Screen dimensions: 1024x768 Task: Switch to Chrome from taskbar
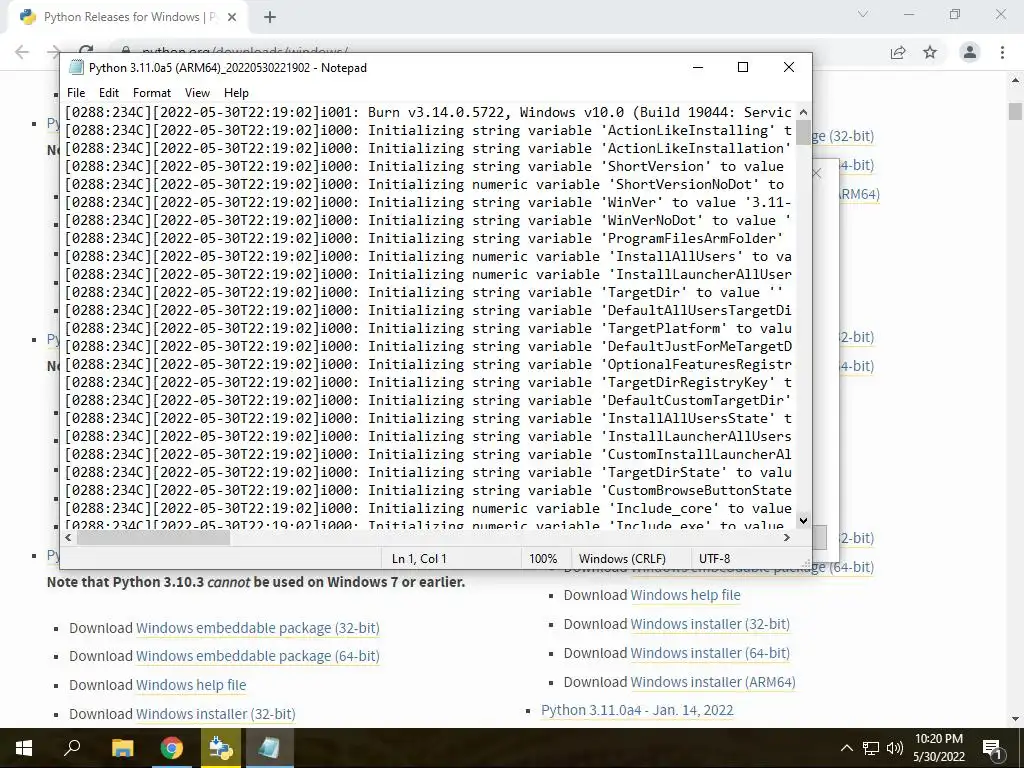pyautogui.click(x=172, y=748)
